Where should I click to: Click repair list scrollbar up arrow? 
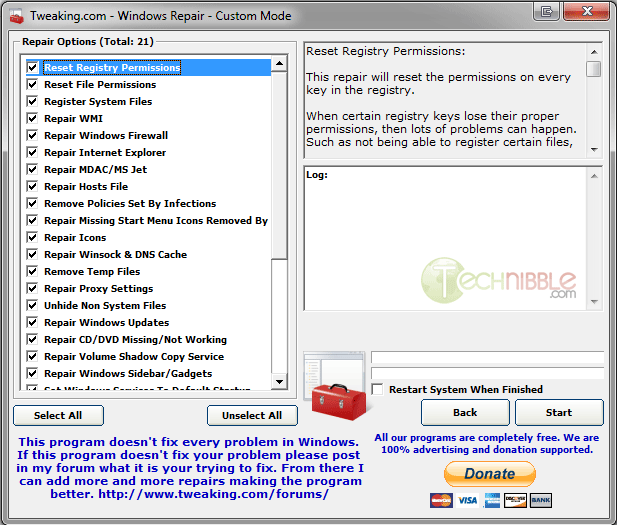click(x=280, y=63)
